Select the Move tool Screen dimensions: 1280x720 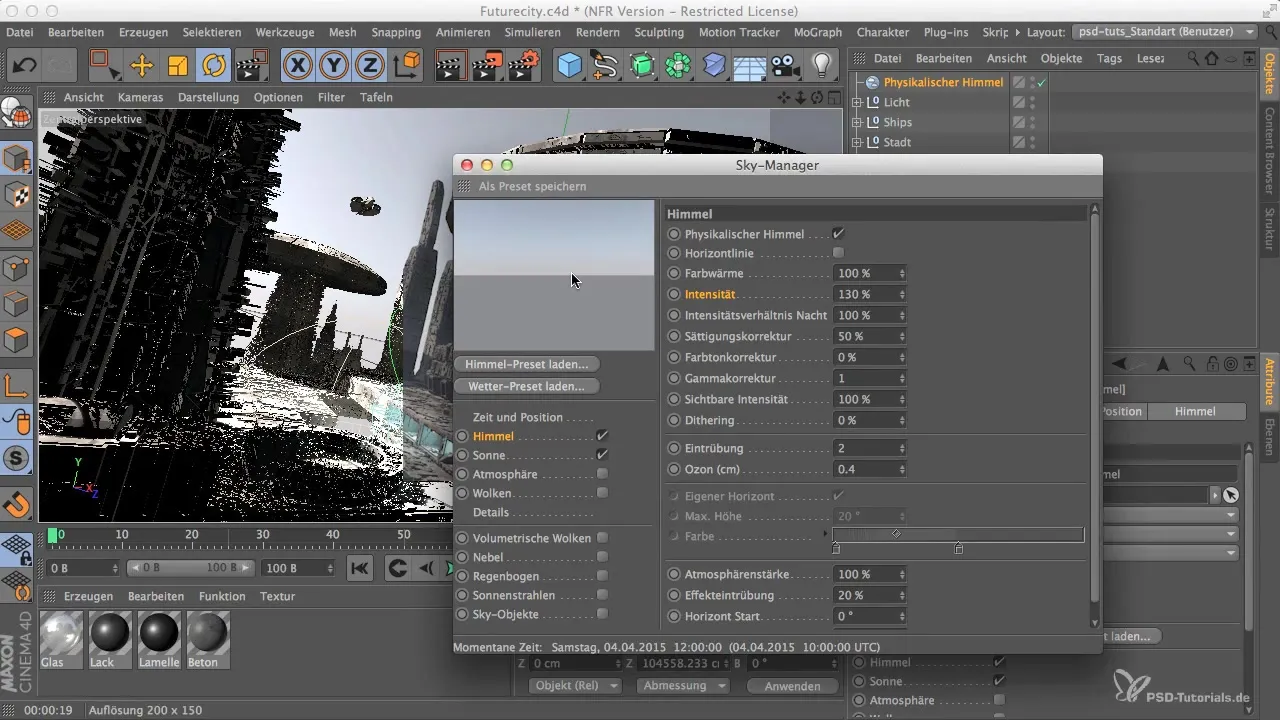click(142, 66)
